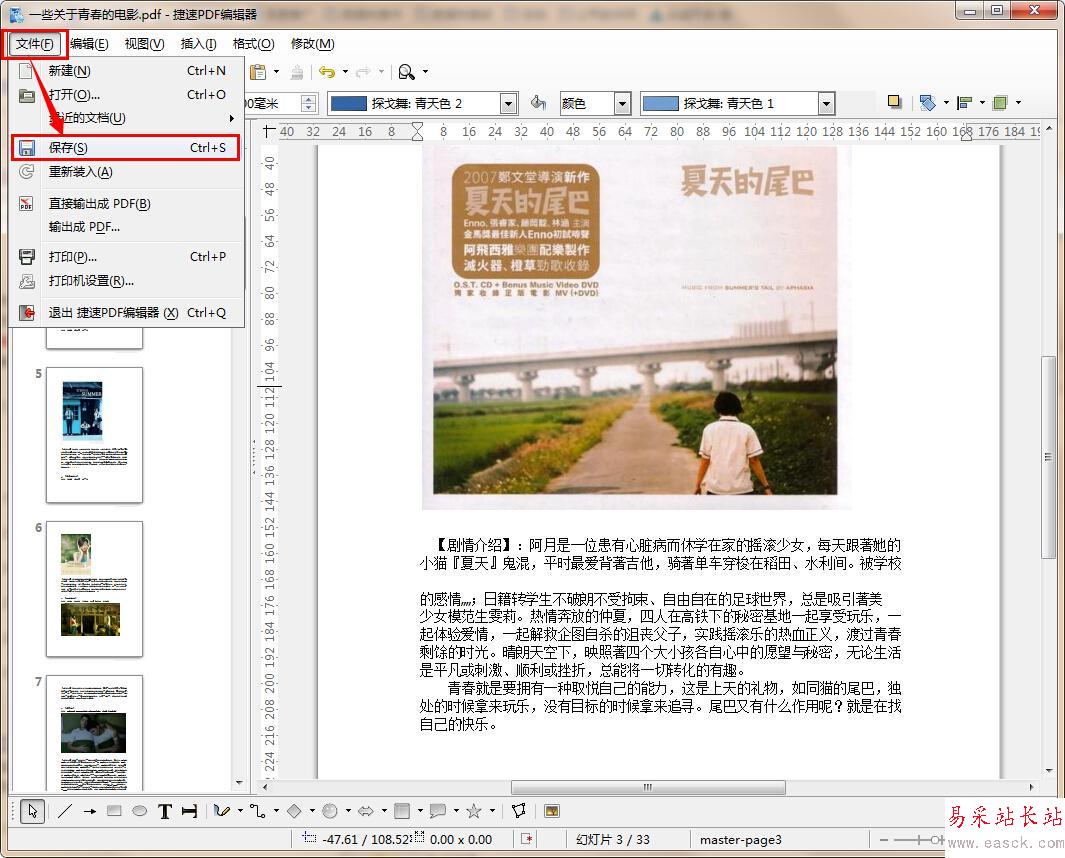Click the light blue 青天色 1 fill swatch
Image resolution: width=1065 pixels, height=858 pixels.
pyautogui.click(x=660, y=103)
